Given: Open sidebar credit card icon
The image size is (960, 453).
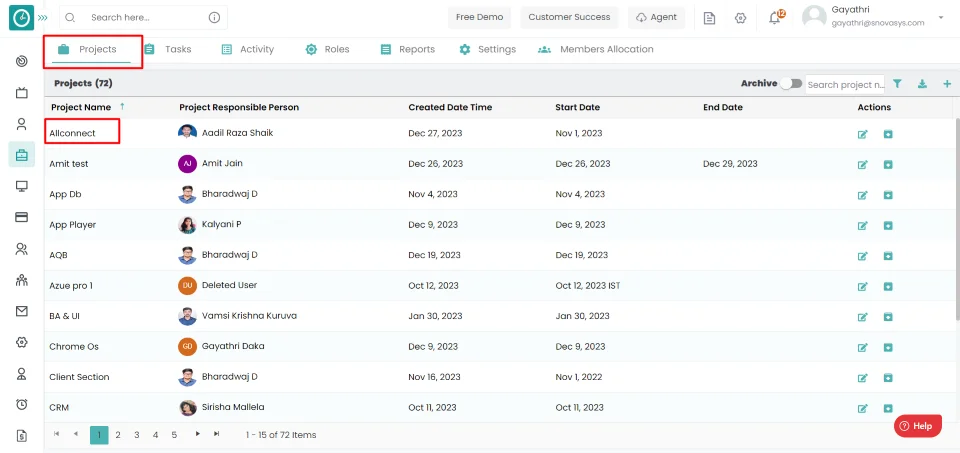Looking at the screenshot, I should tap(21, 217).
